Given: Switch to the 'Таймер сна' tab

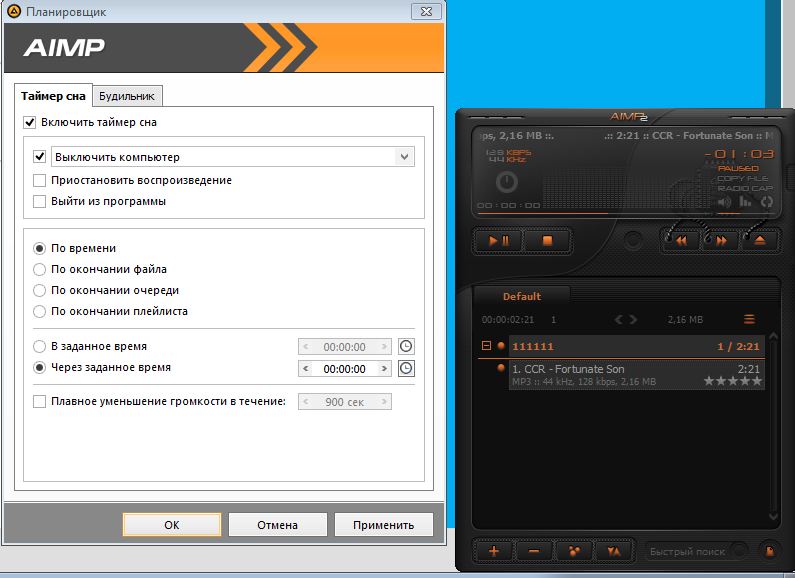Looking at the screenshot, I should [x=53, y=96].
